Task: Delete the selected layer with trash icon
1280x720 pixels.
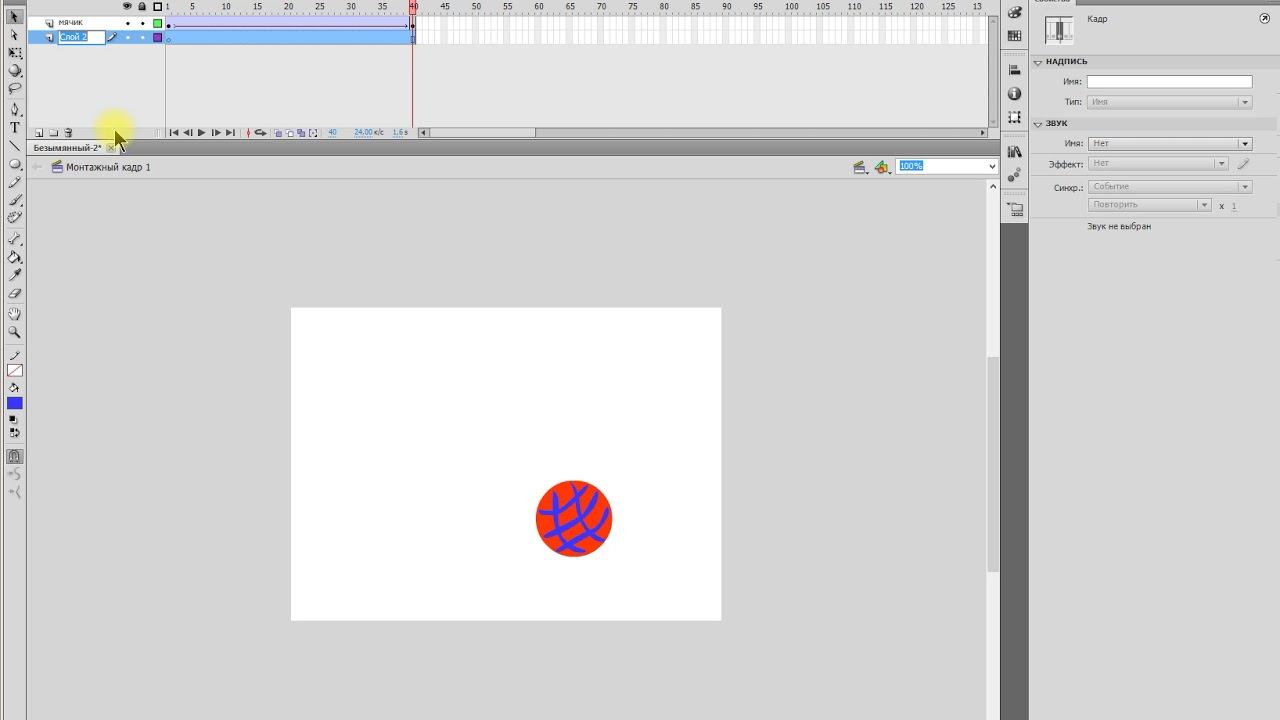Action: point(68,133)
